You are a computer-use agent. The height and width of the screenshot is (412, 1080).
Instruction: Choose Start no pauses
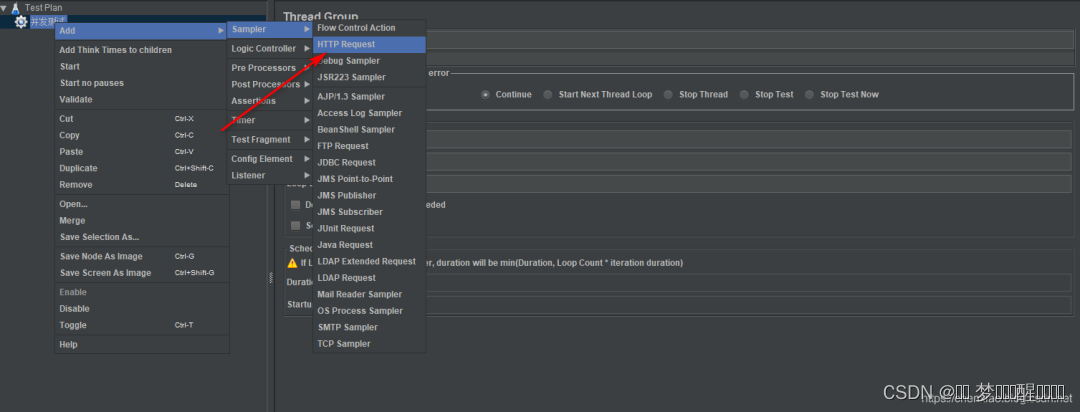click(142, 83)
